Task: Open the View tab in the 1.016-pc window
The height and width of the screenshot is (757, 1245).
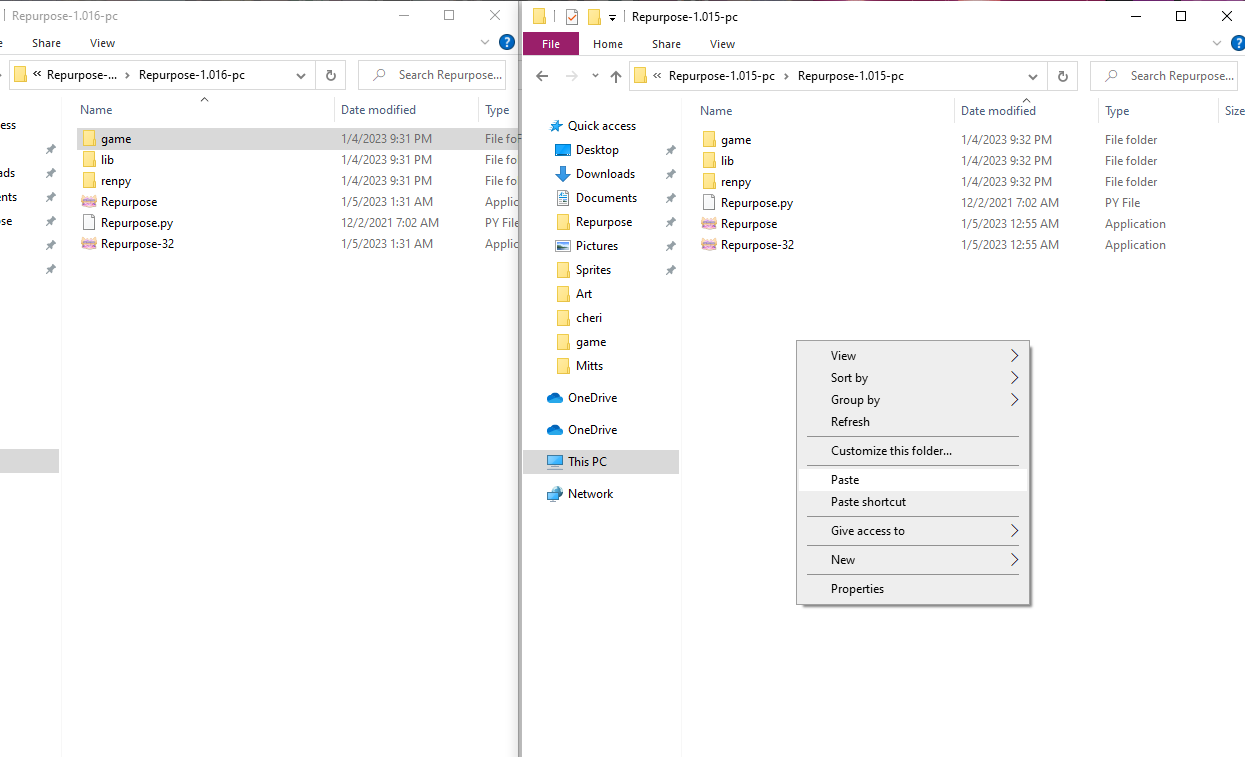Action: coord(102,43)
